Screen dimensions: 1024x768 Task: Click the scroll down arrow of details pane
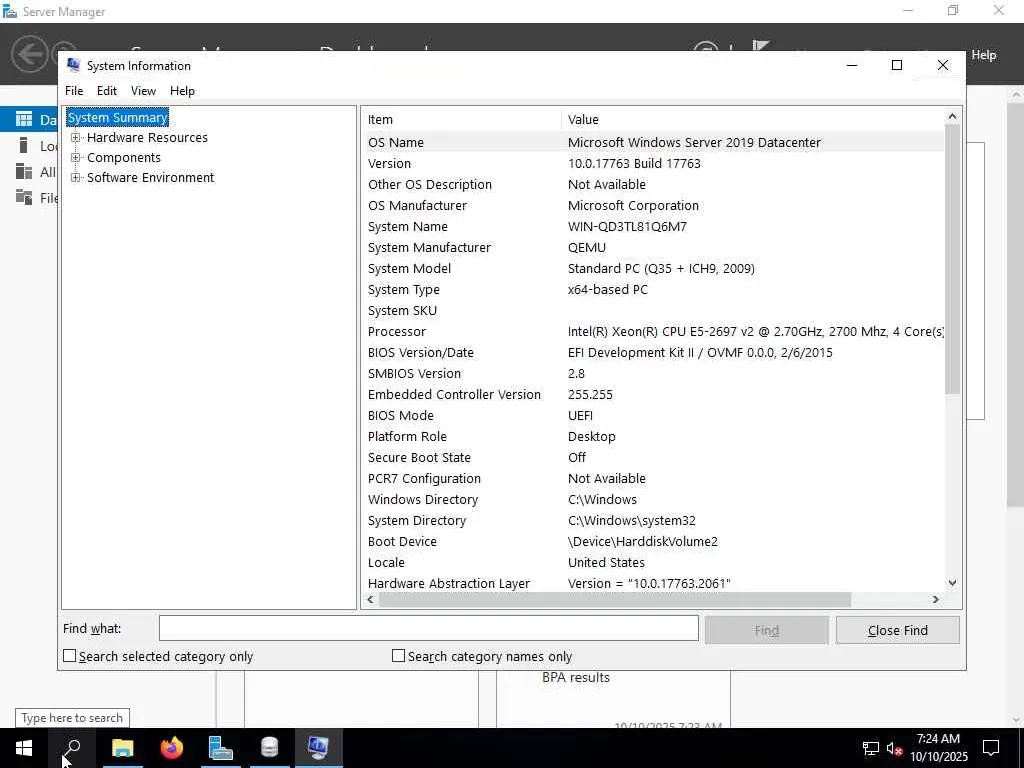[x=952, y=583]
